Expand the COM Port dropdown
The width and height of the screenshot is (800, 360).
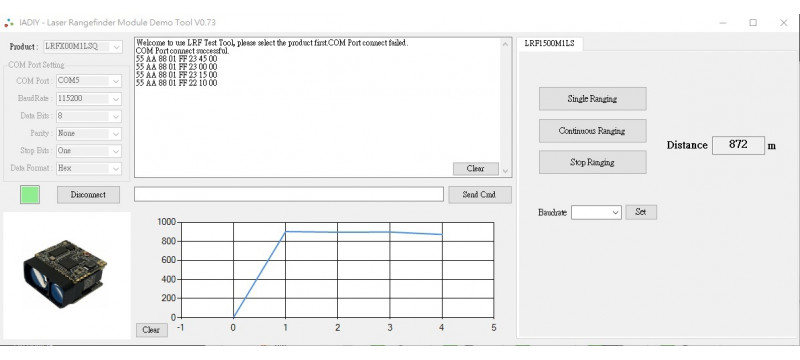[x=89, y=81]
